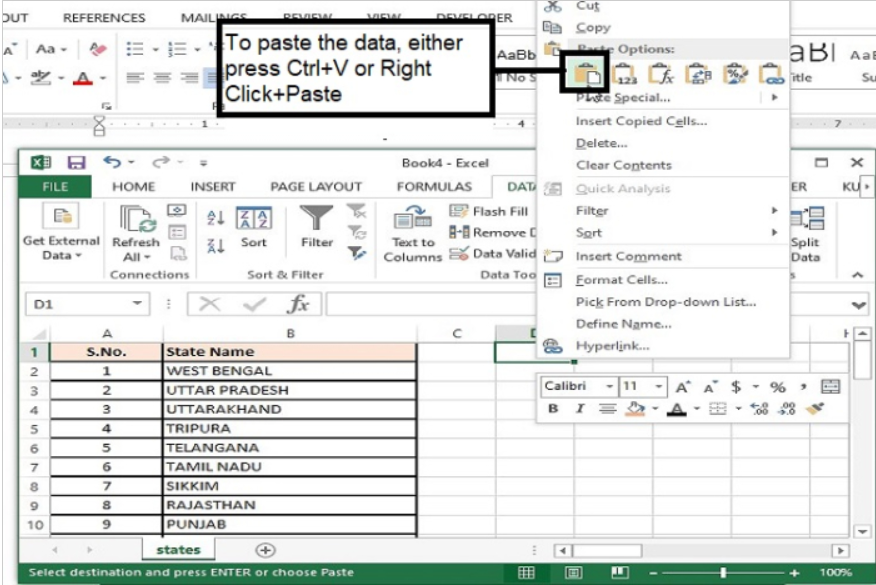The height and width of the screenshot is (585, 876).
Task: Open the Excel HOME tab
Action: (134, 187)
